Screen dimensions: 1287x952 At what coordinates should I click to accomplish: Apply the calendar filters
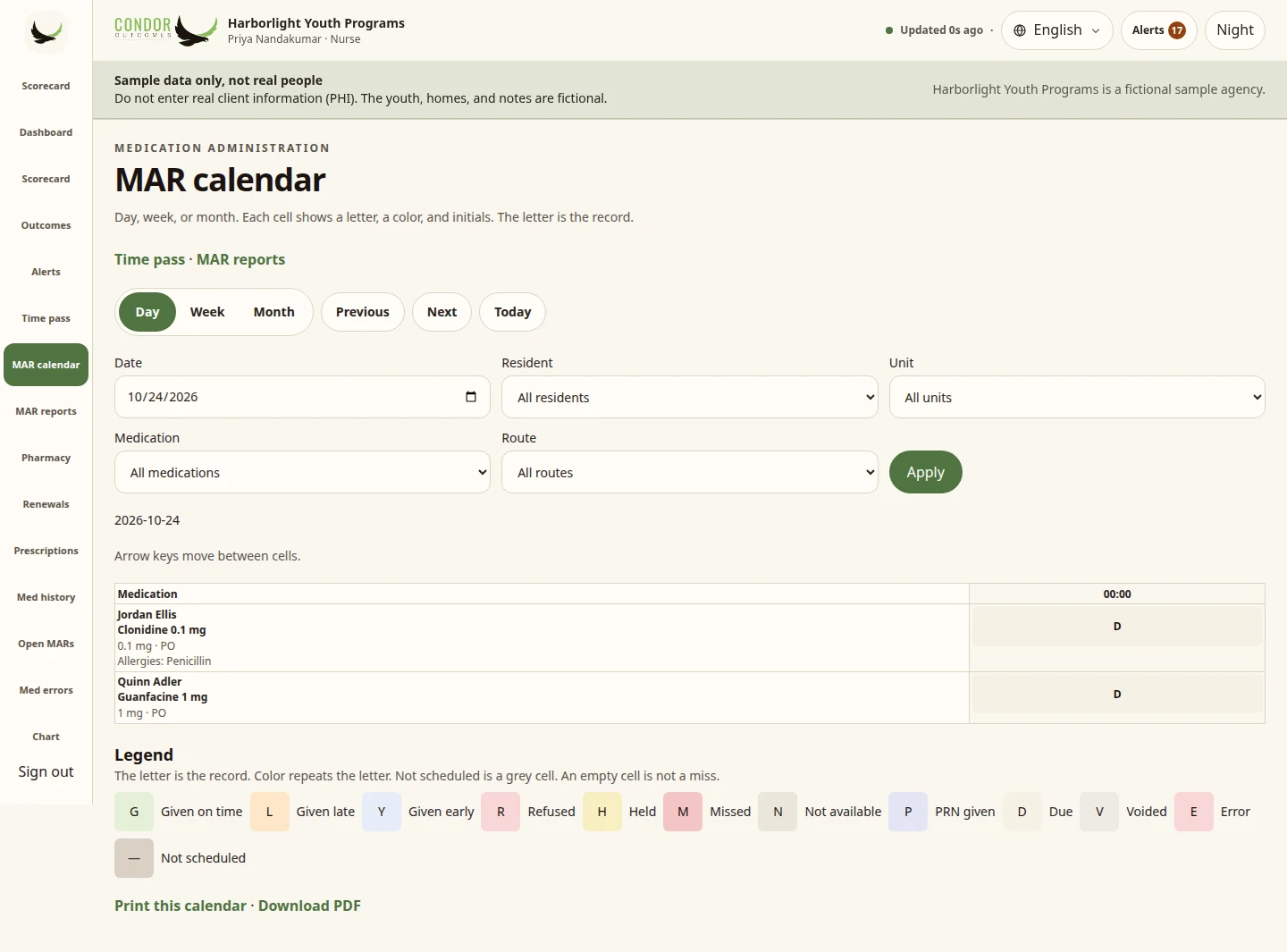pyautogui.click(x=926, y=472)
